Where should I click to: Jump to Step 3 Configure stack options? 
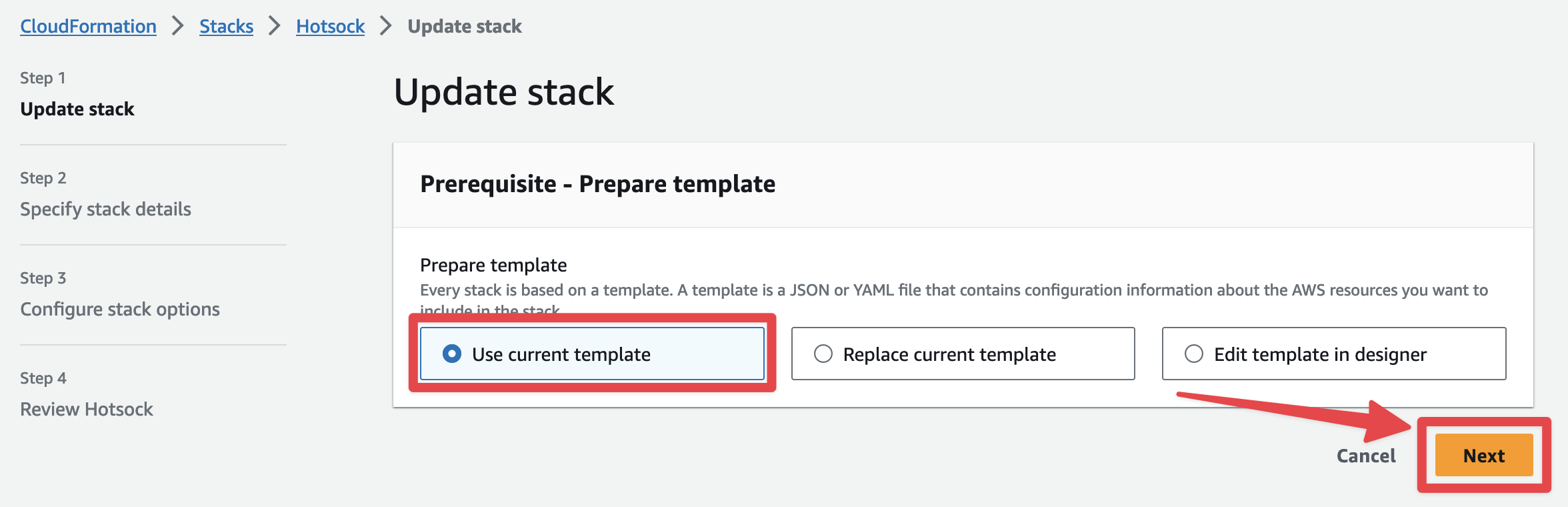click(x=120, y=309)
